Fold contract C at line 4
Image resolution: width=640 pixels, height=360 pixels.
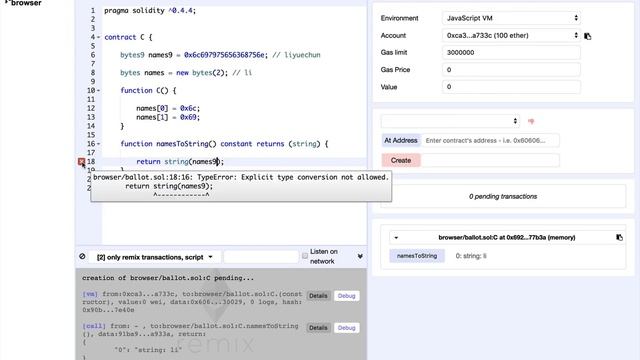coord(98,37)
